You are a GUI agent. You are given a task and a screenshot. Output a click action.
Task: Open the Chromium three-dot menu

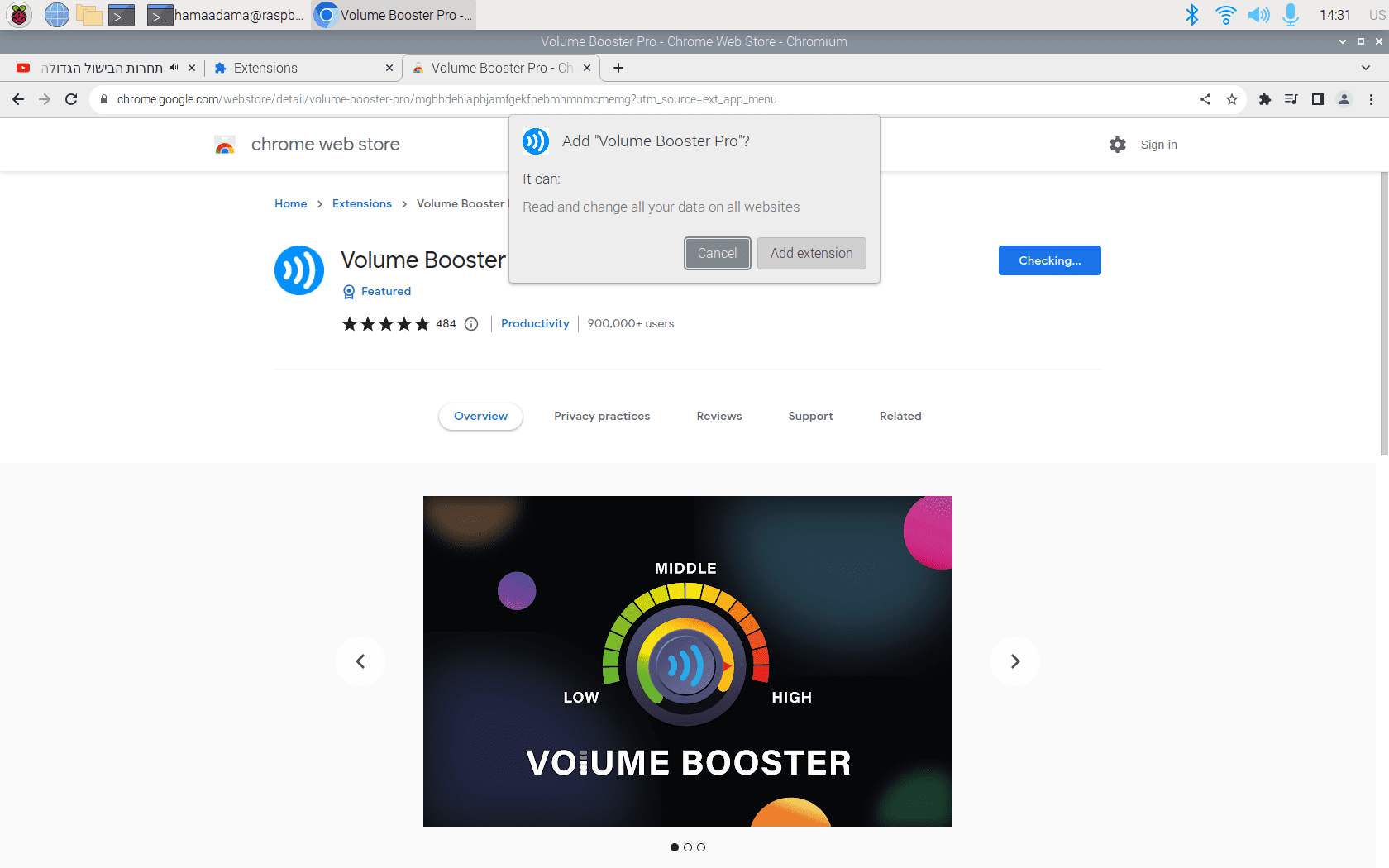[1371, 99]
